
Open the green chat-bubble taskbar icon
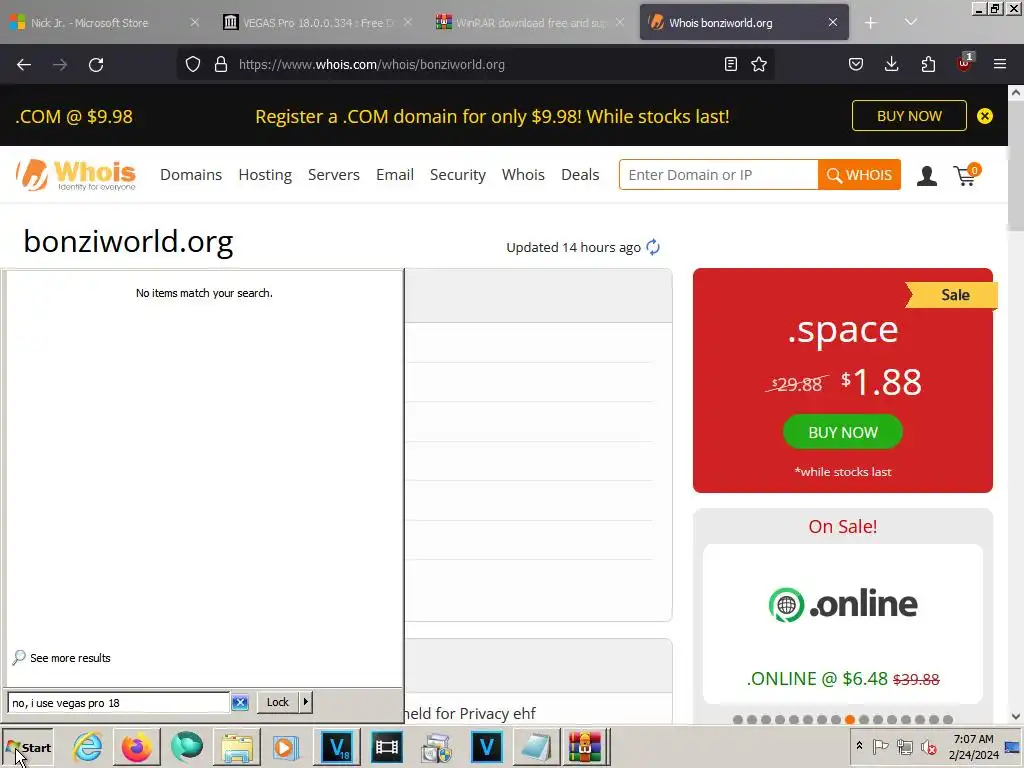pos(187,746)
